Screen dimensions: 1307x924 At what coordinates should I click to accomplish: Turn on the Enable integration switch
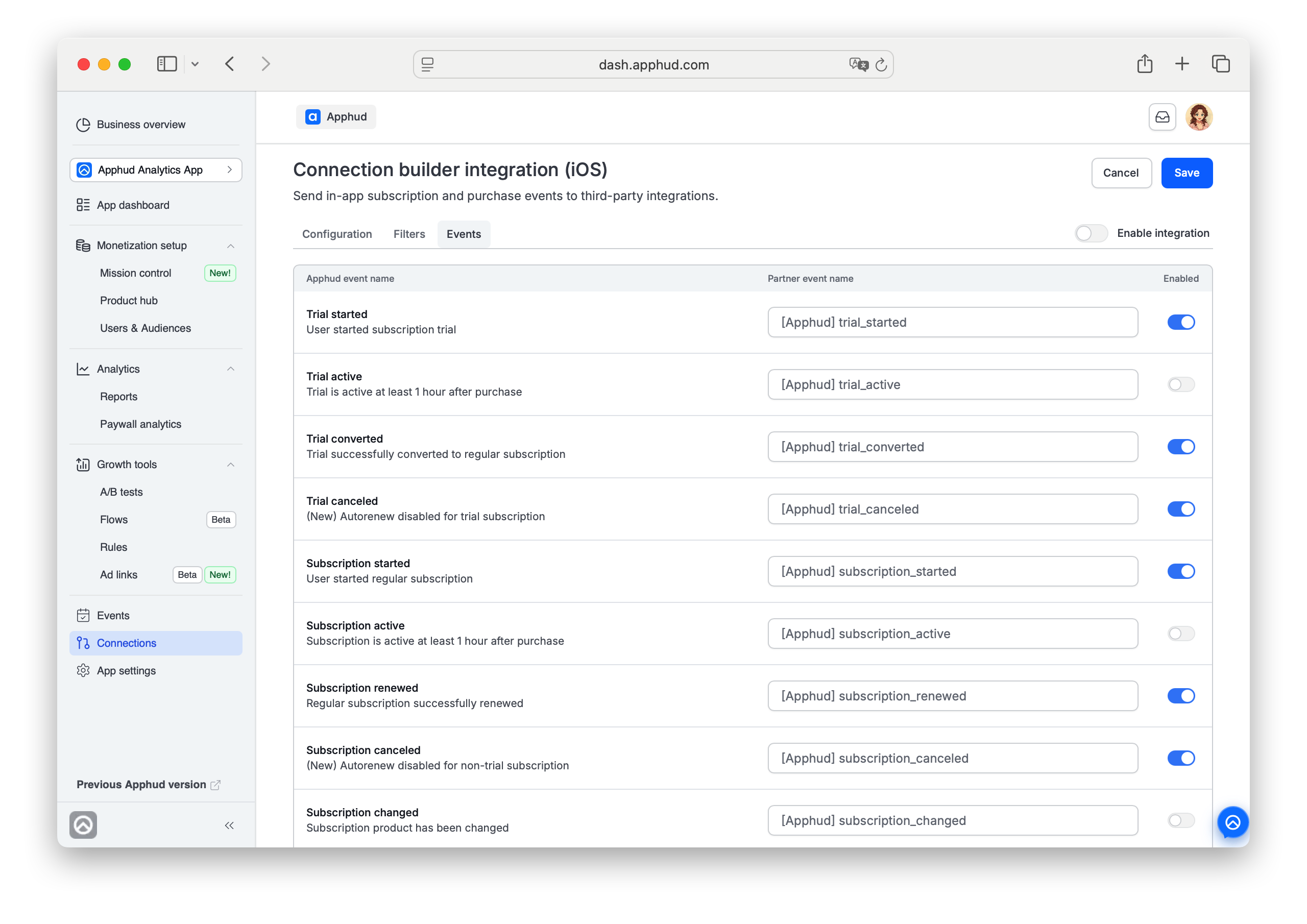click(x=1091, y=233)
